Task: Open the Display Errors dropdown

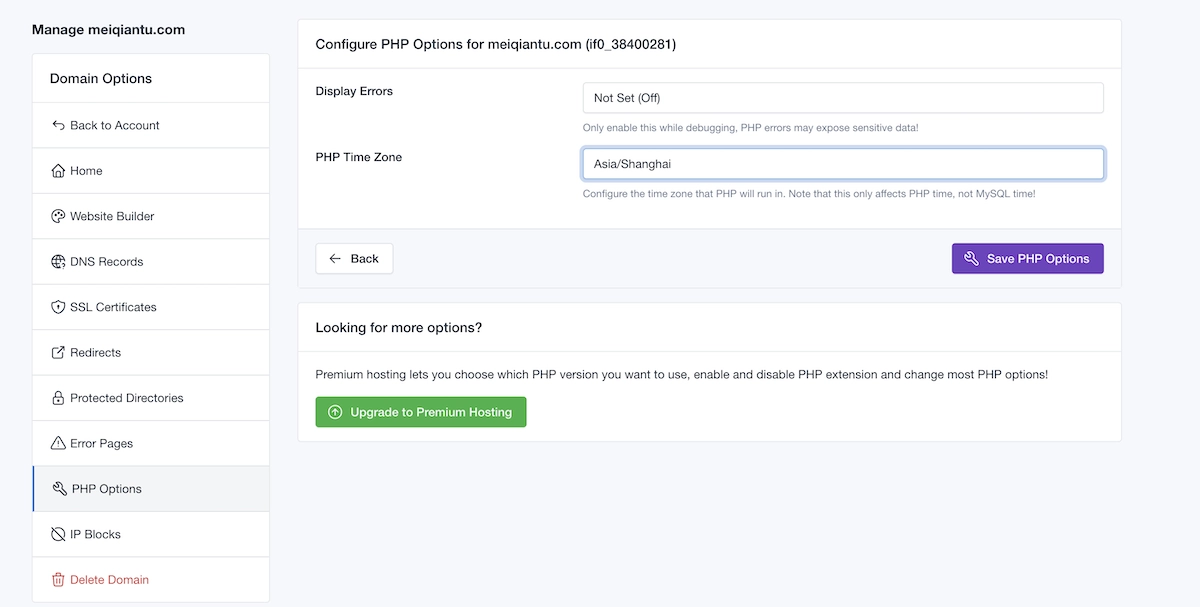Action: click(842, 98)
